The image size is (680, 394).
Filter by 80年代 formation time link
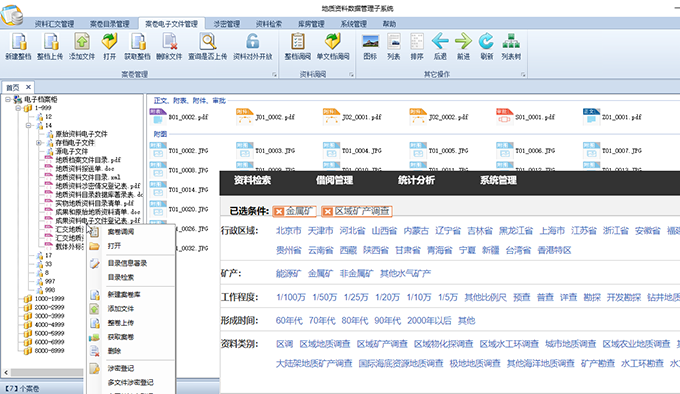354,321
